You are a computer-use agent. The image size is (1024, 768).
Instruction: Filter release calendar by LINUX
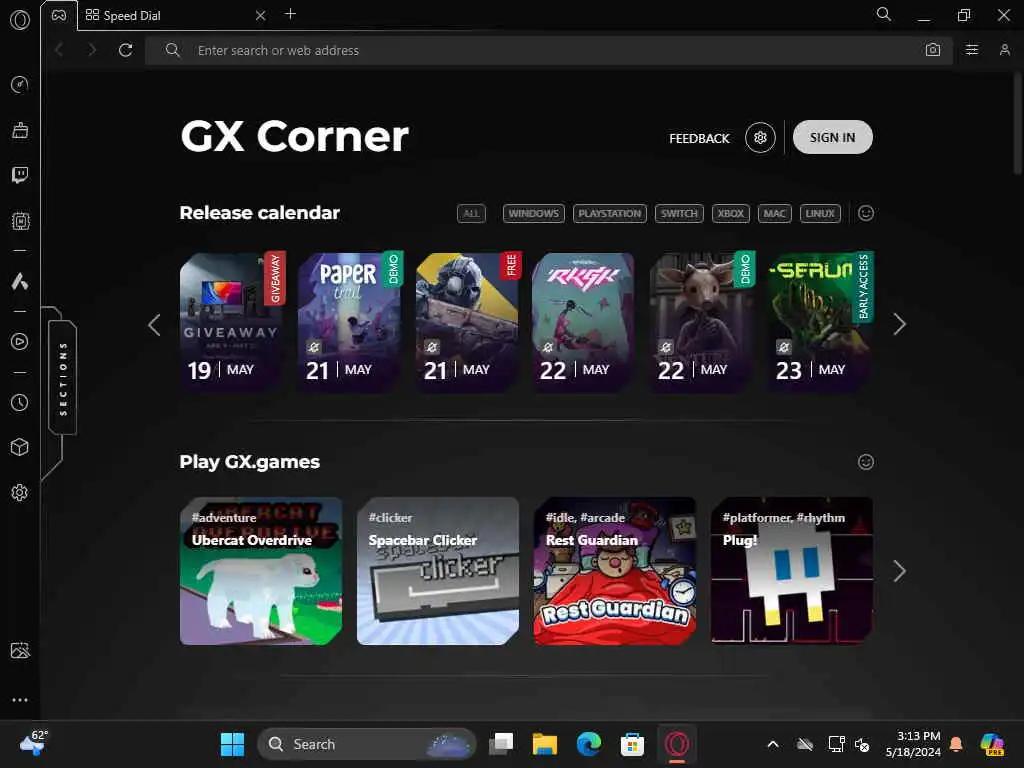tap(820, 214)
